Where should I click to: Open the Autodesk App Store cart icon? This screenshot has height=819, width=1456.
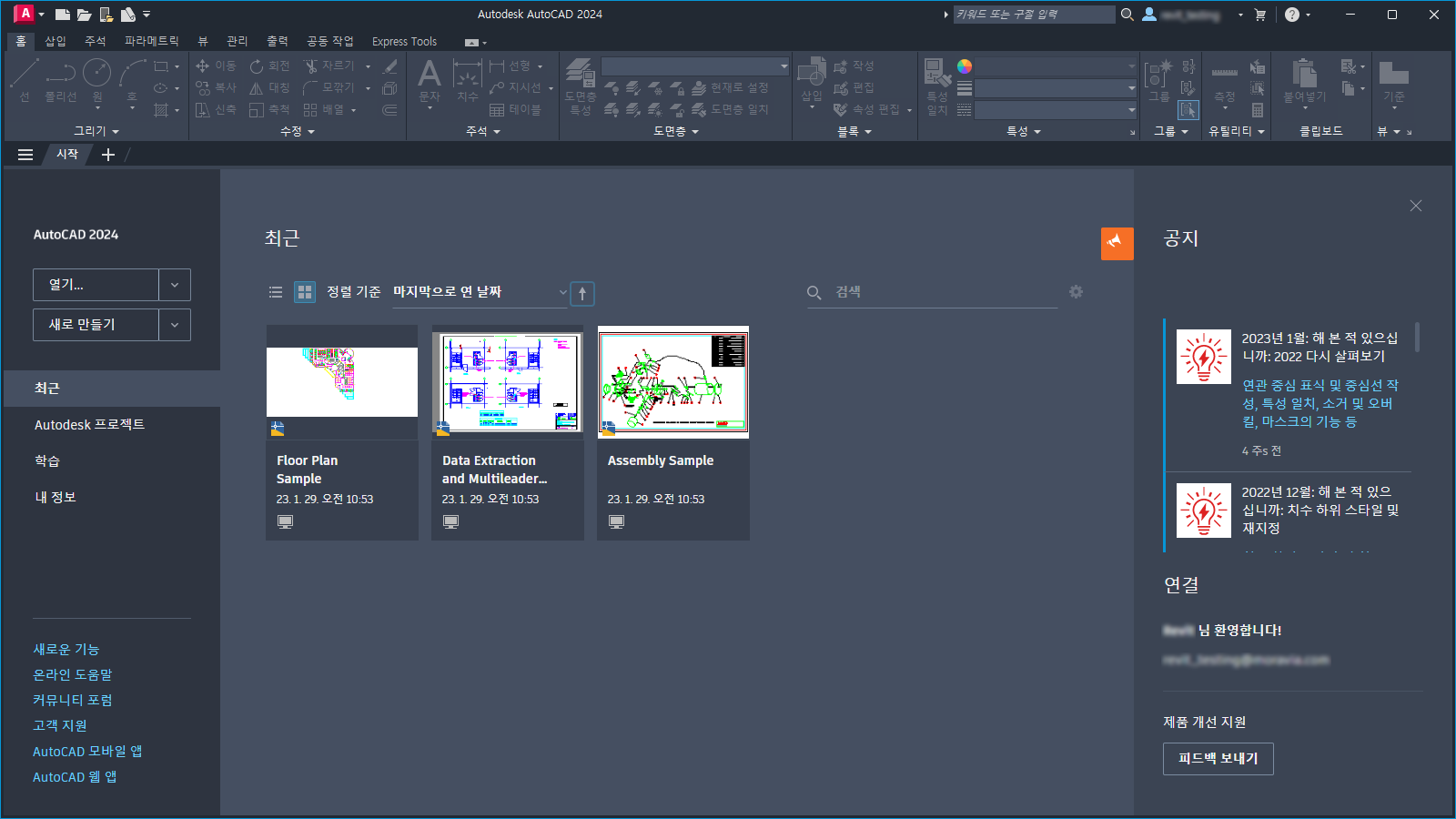click(x=1260, y=15)
